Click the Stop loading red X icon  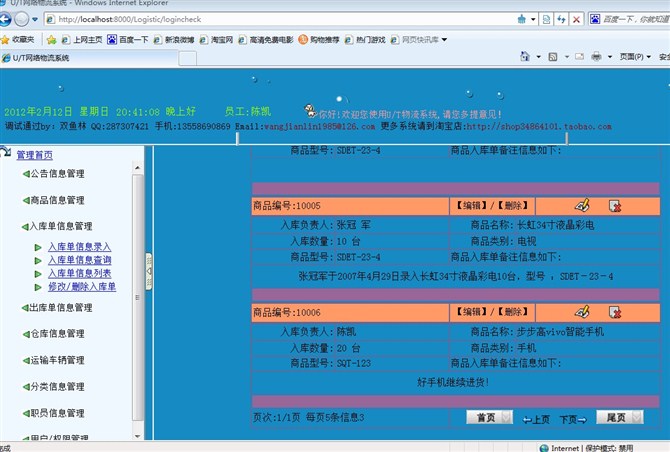tap(576, 19)
